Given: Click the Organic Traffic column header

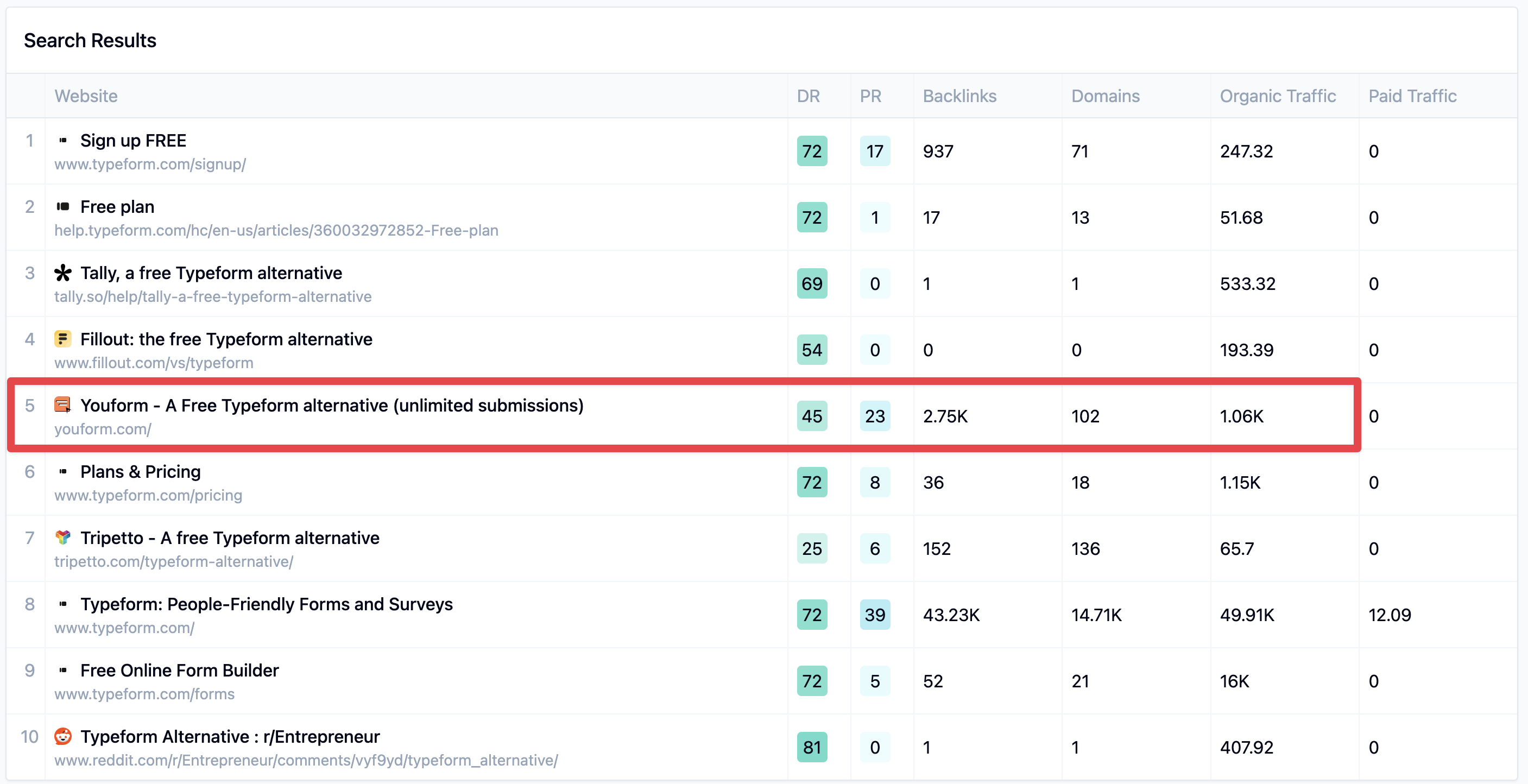Looking at the screenshot, I should pyautogui.click(x=1277, y=96).
